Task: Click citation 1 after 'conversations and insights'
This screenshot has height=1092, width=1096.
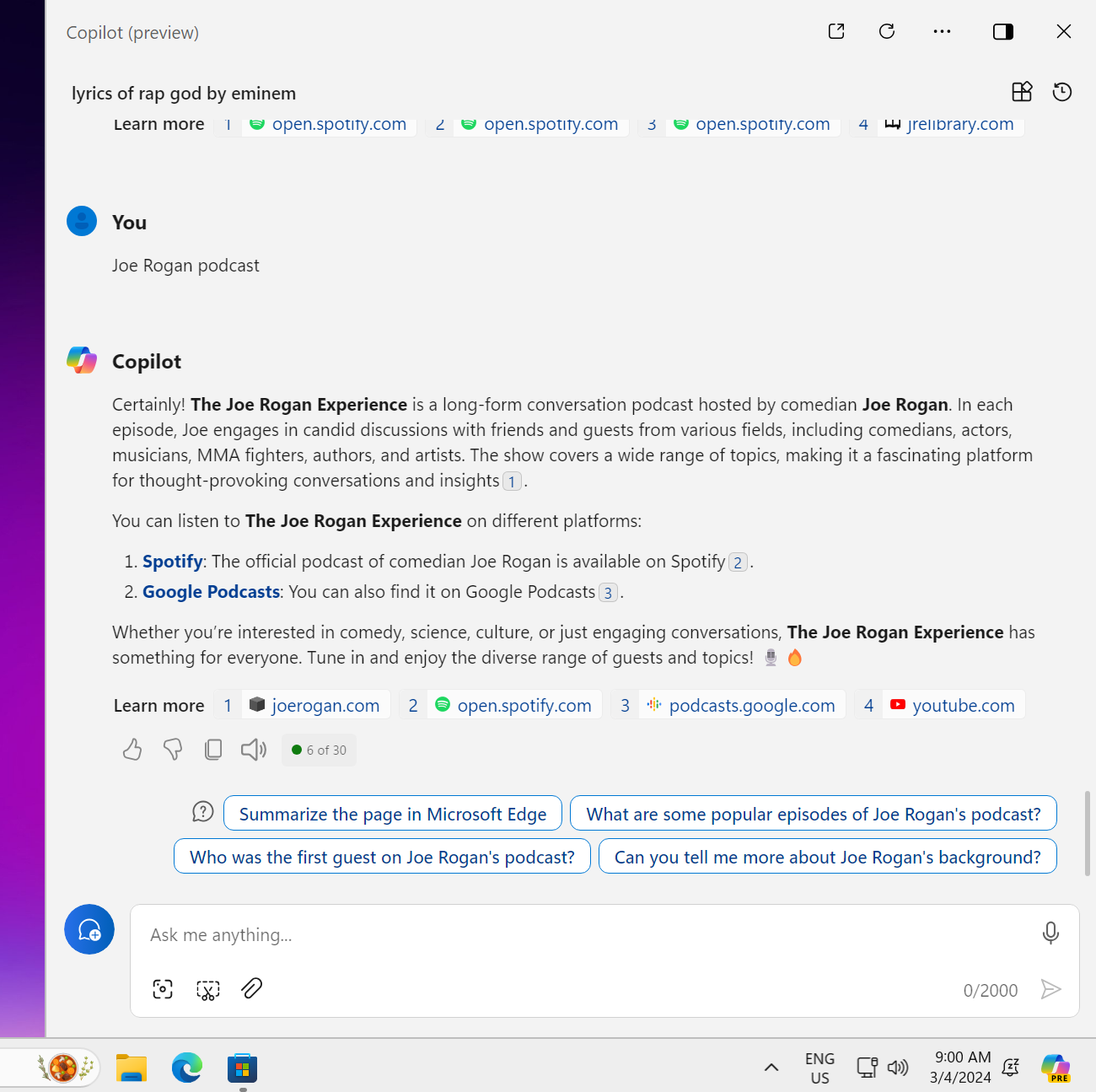Action: (513, 481)
